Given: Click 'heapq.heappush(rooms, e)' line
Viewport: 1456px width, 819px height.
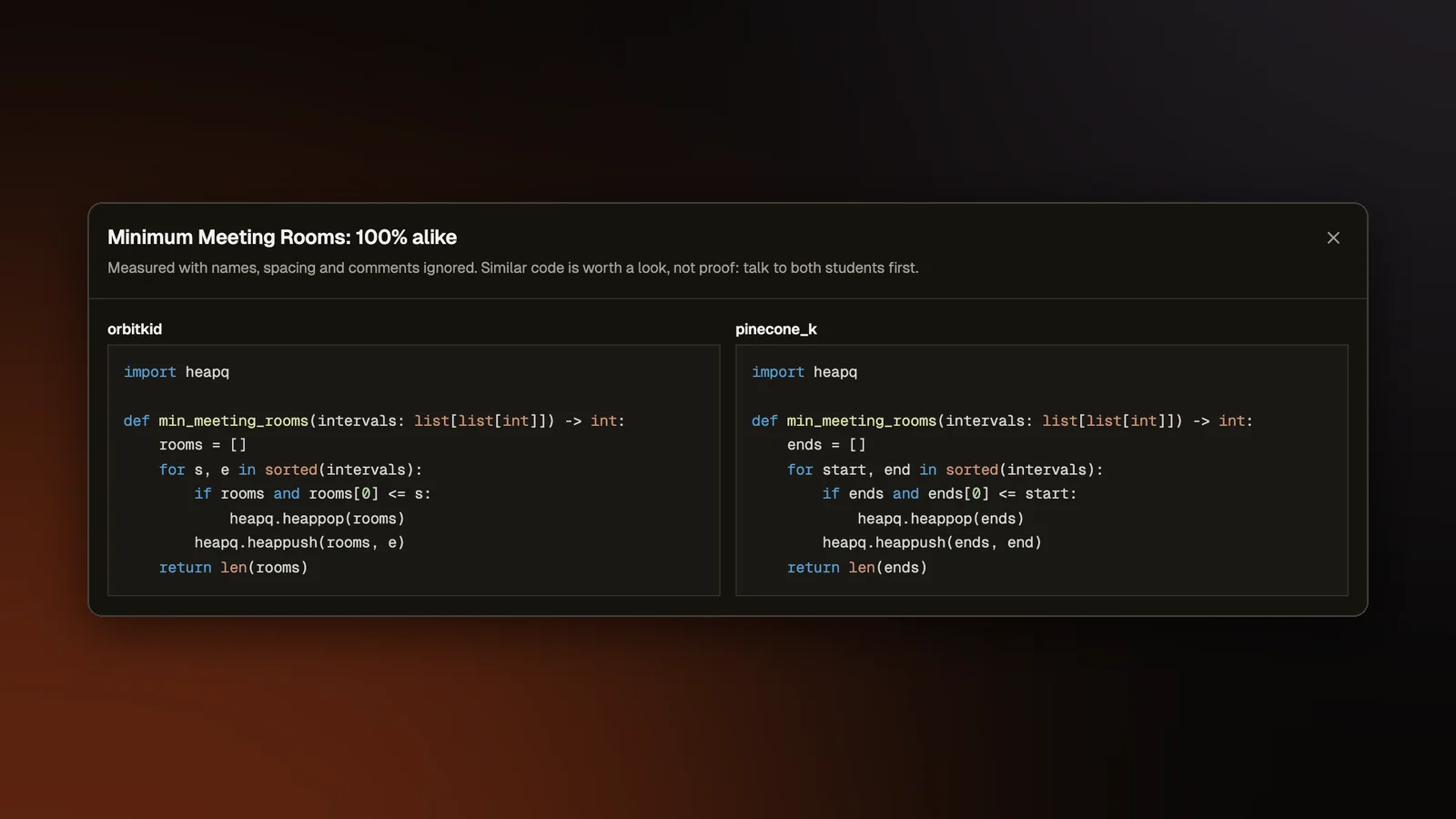Looking at the screenshot, I should coord(299,542).
